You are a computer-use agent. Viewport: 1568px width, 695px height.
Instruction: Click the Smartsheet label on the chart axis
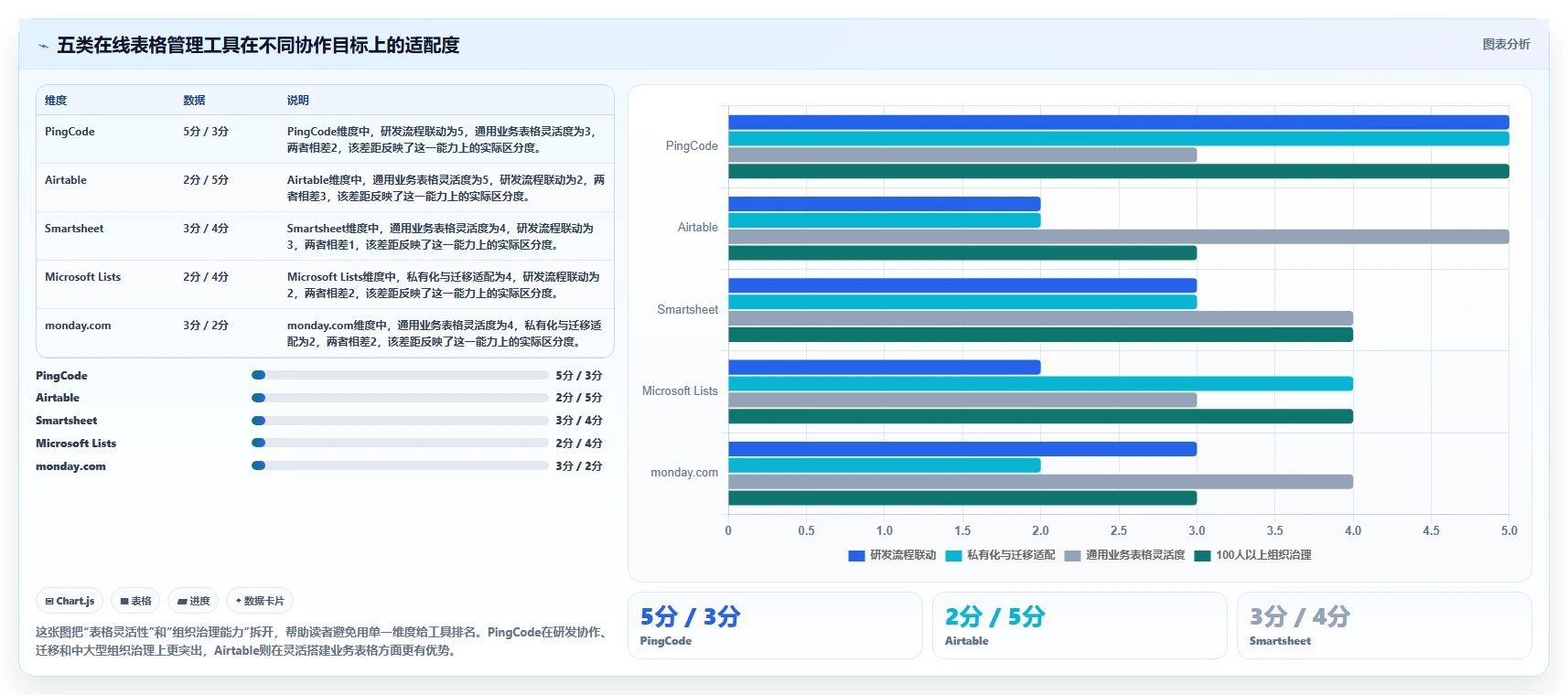pos(687,310)
